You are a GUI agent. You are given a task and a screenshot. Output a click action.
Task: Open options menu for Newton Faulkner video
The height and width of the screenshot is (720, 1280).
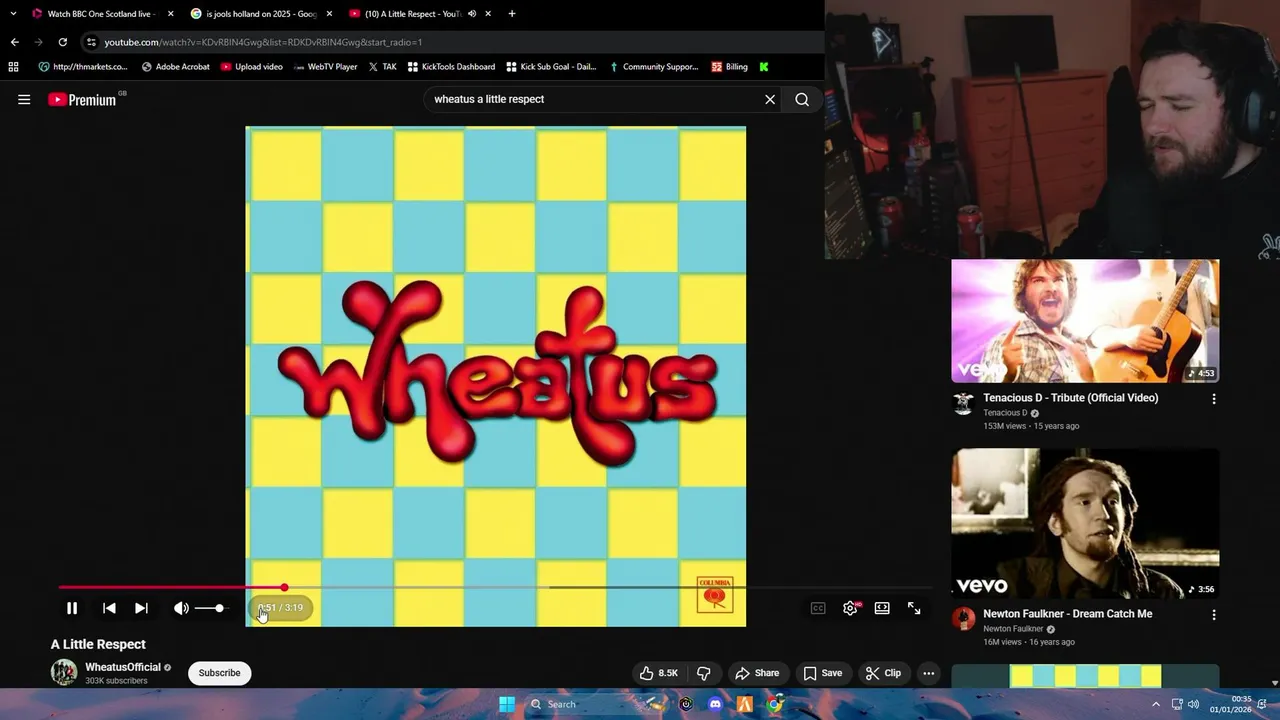[1214, 615]
